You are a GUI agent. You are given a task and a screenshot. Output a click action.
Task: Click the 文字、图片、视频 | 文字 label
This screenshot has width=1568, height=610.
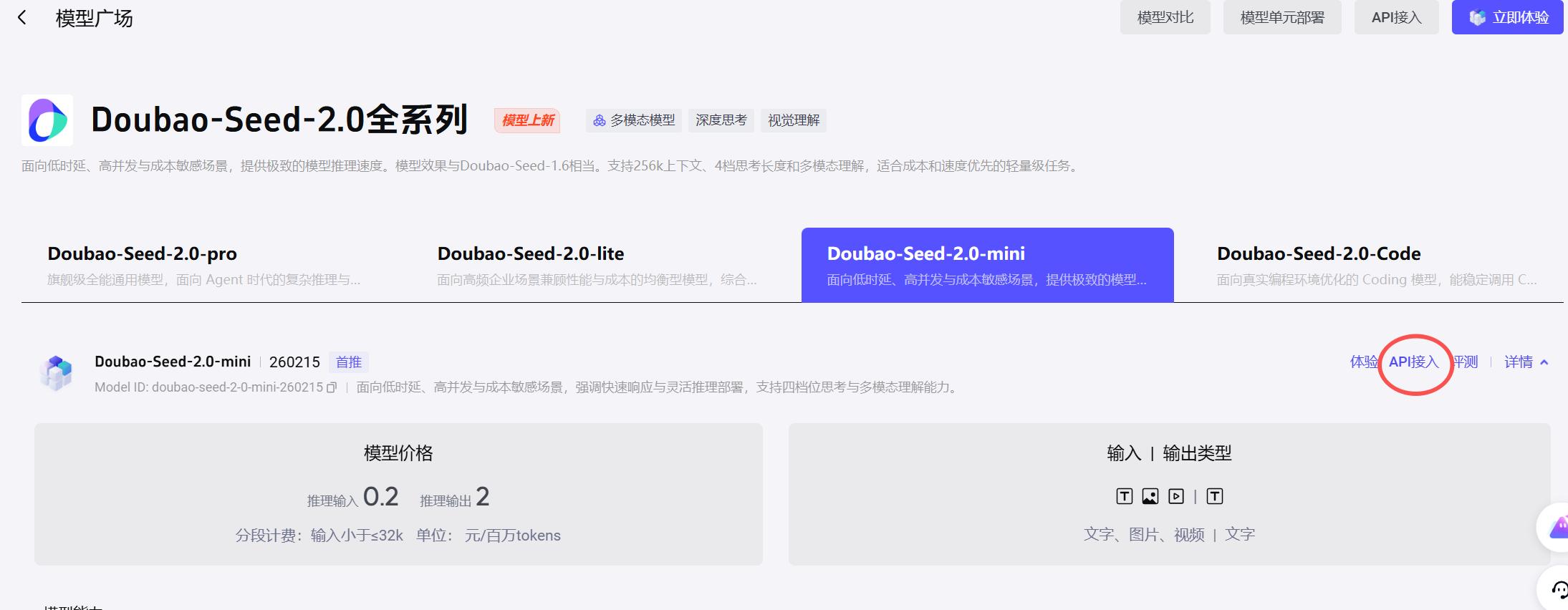pyautogui.click(x=1169, y=535)
